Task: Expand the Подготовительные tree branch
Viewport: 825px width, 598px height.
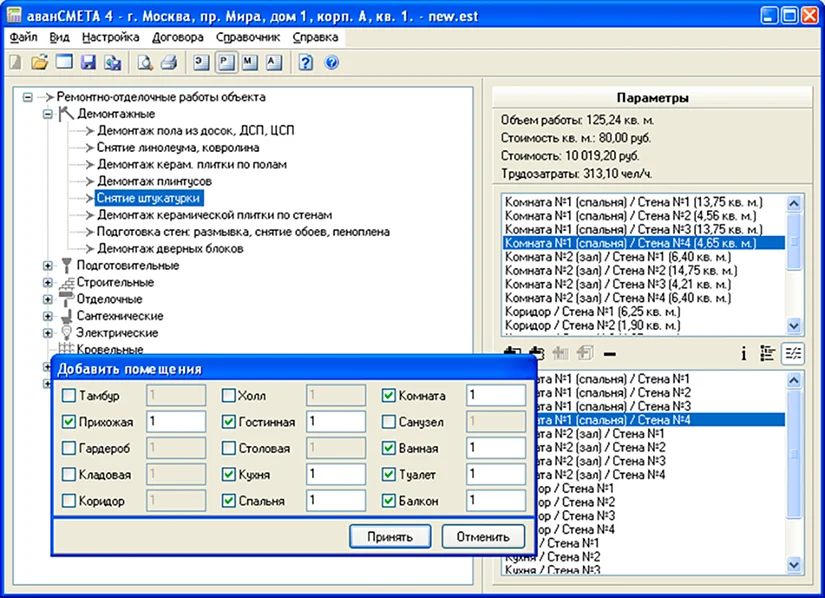Action: [x=47, y=266]
